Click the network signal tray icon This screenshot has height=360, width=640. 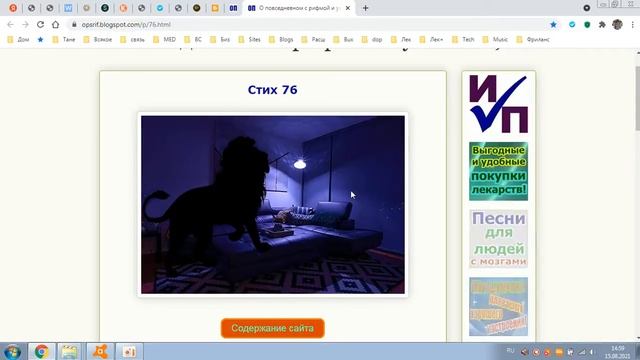click(582, 352)
